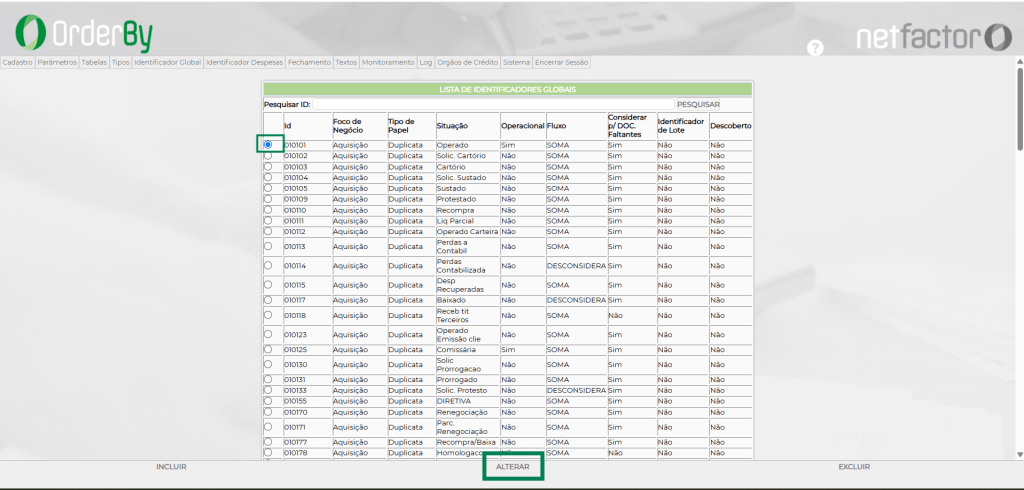Screen dimensions: 1024x490
Task: Select radio button for Id 010117
Action: coord(268,299)
